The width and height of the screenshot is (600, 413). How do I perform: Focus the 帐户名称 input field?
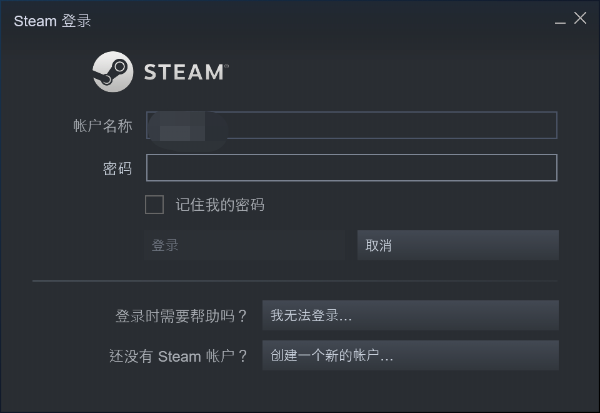pyautogui.click(x=351, y=125)
